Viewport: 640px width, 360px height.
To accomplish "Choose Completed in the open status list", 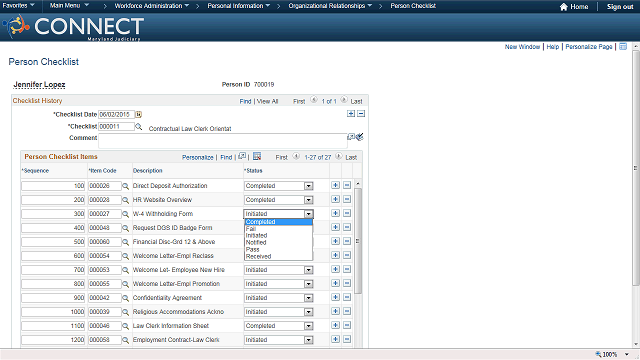I will (278, 222).
